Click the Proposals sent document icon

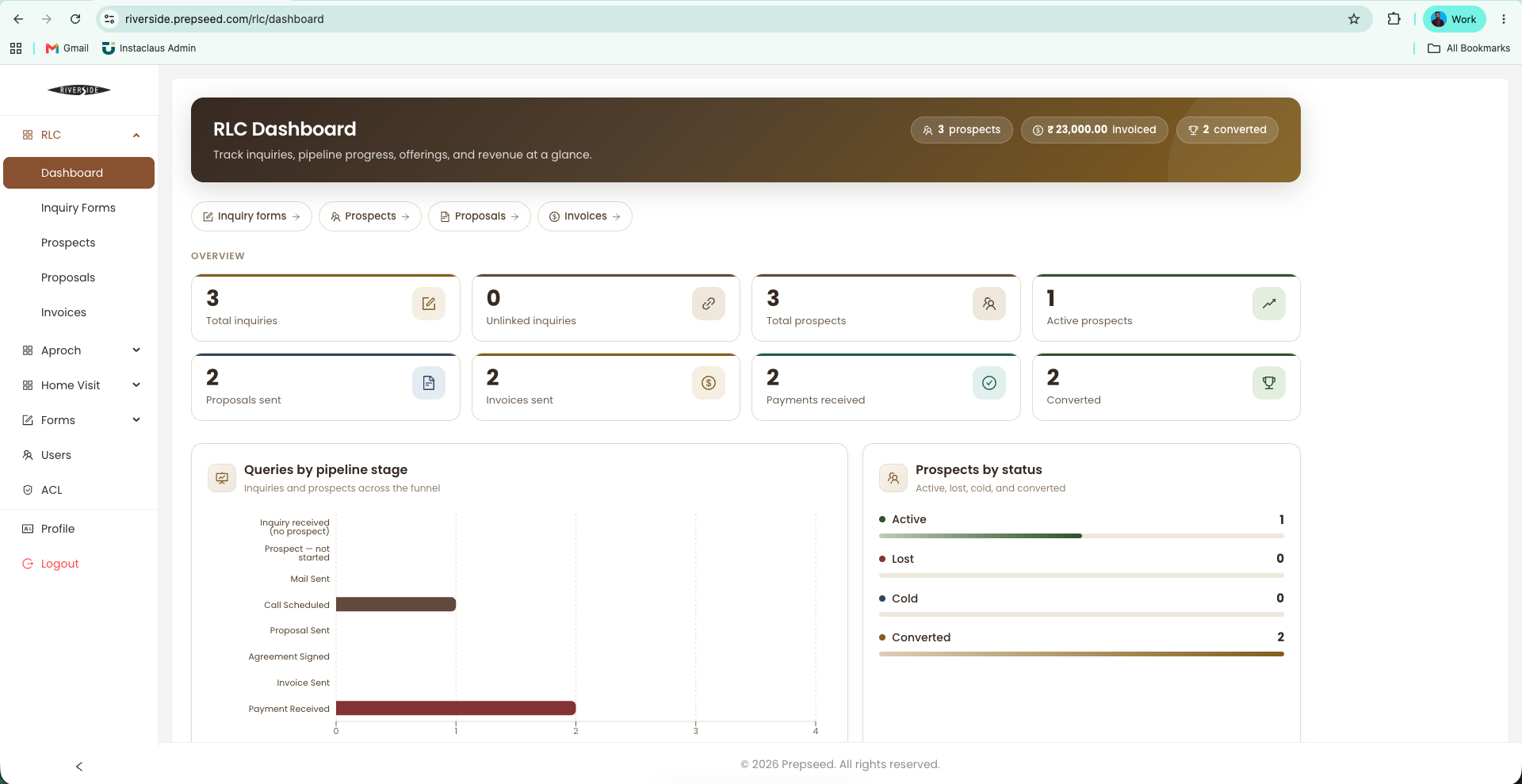(x=429, y=383)
